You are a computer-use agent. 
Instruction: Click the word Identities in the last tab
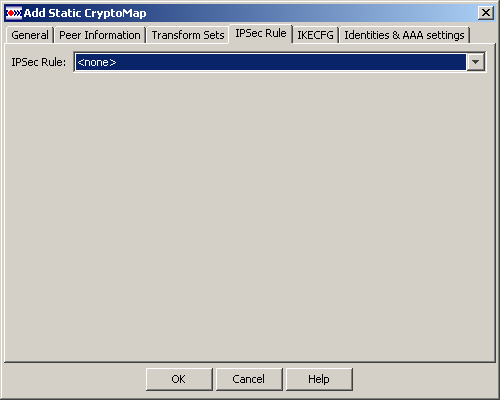(367, 35)
